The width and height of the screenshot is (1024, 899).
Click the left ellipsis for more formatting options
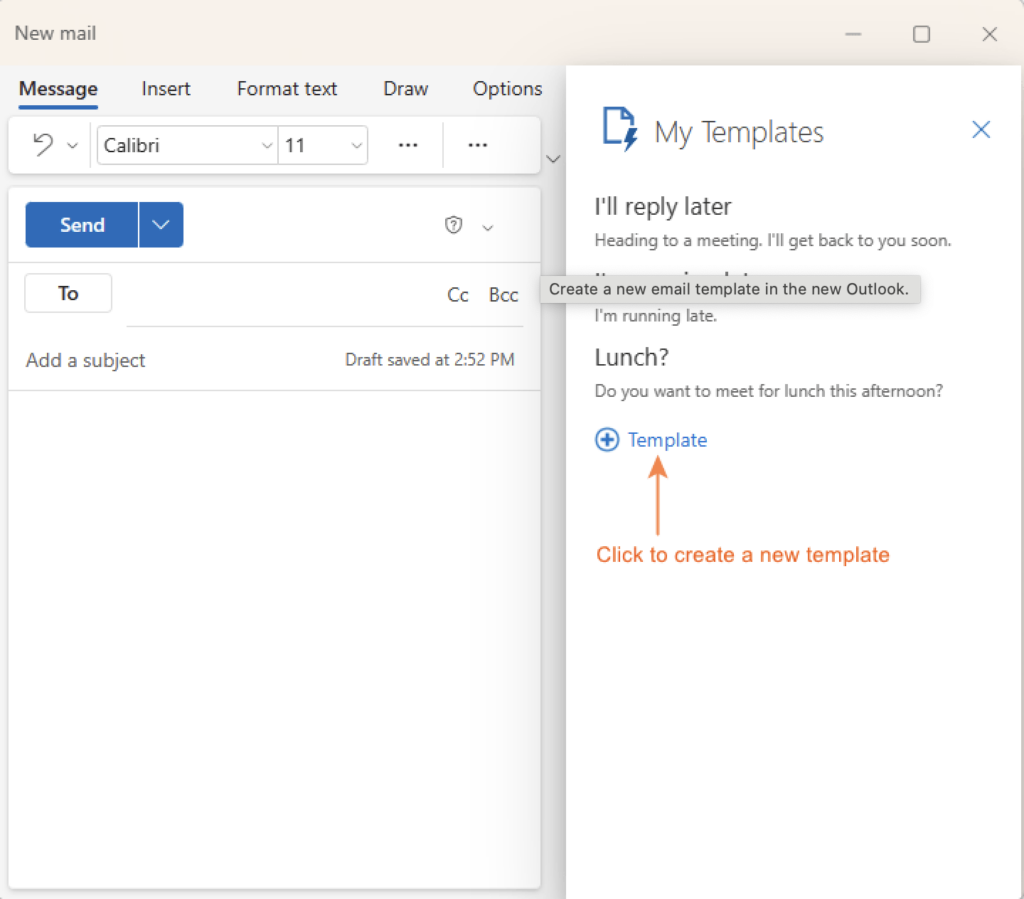407,144
